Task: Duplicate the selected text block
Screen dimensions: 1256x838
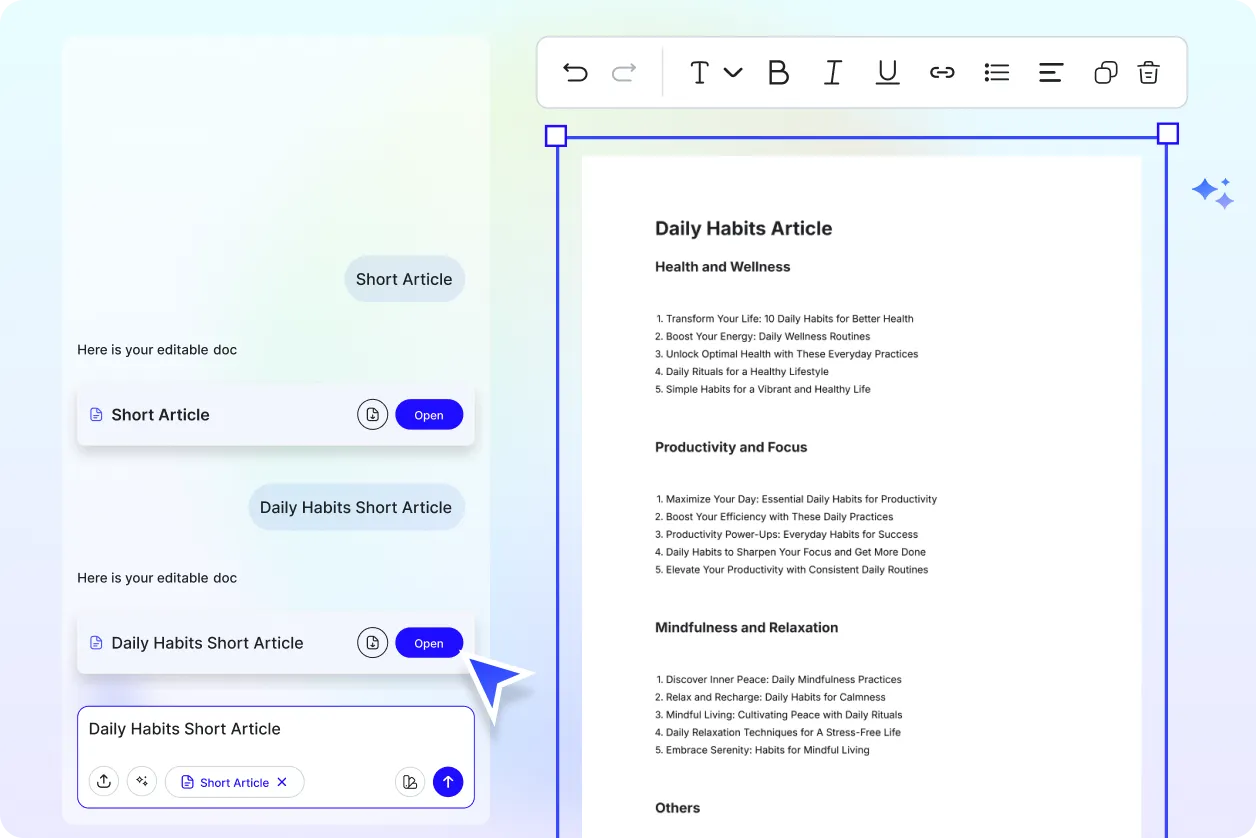Action: (x=1105, y=72)
